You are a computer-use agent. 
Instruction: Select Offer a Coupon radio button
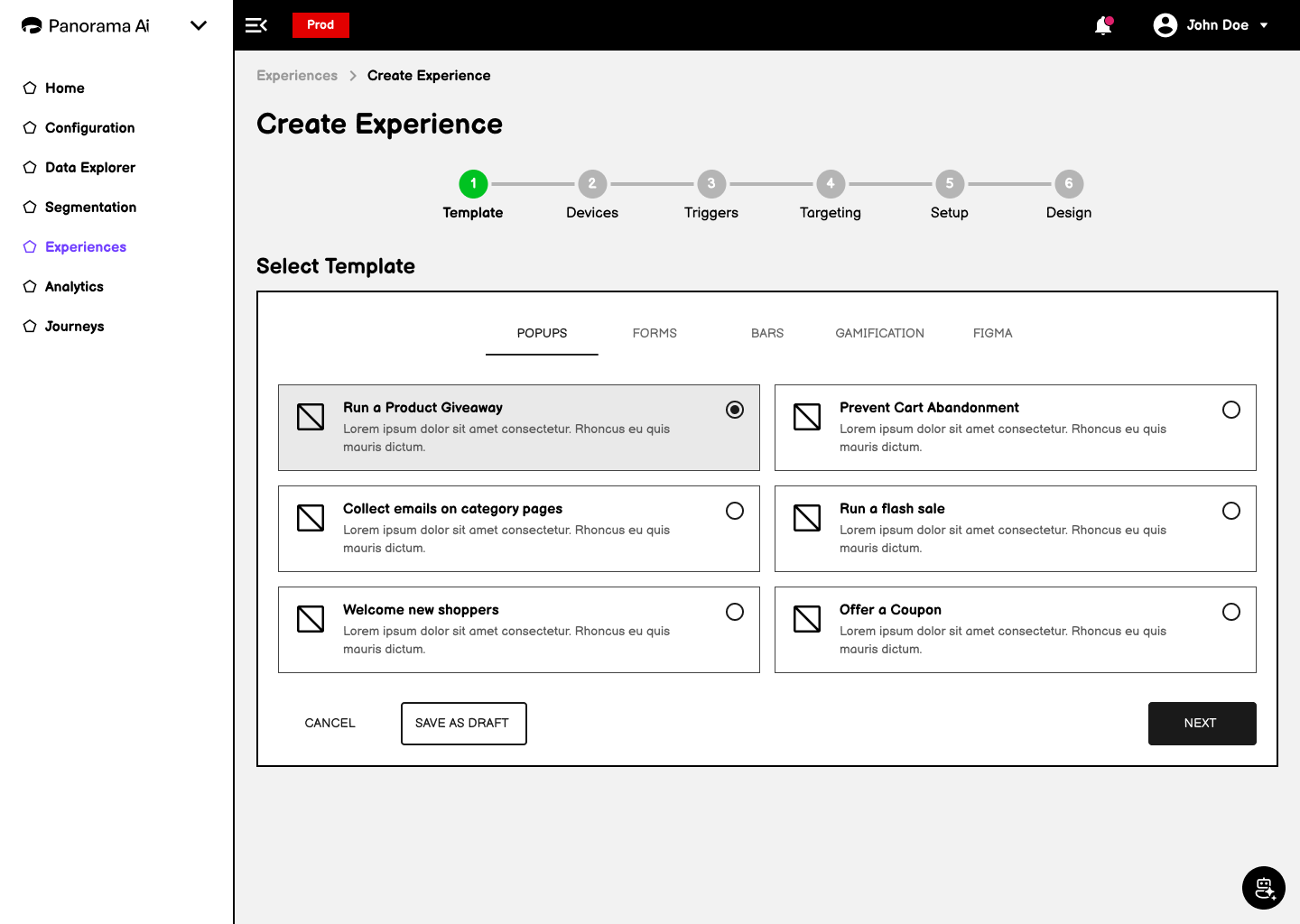pyautogui.click(x=1231, y=612)
